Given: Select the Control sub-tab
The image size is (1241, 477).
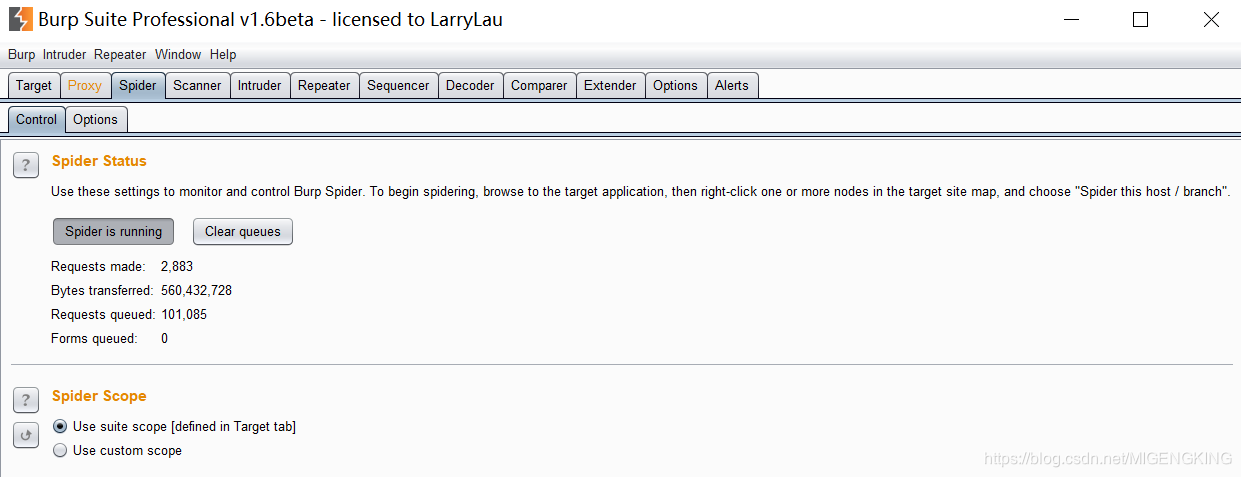Looking at the screenshot, I should click(37, 120).
